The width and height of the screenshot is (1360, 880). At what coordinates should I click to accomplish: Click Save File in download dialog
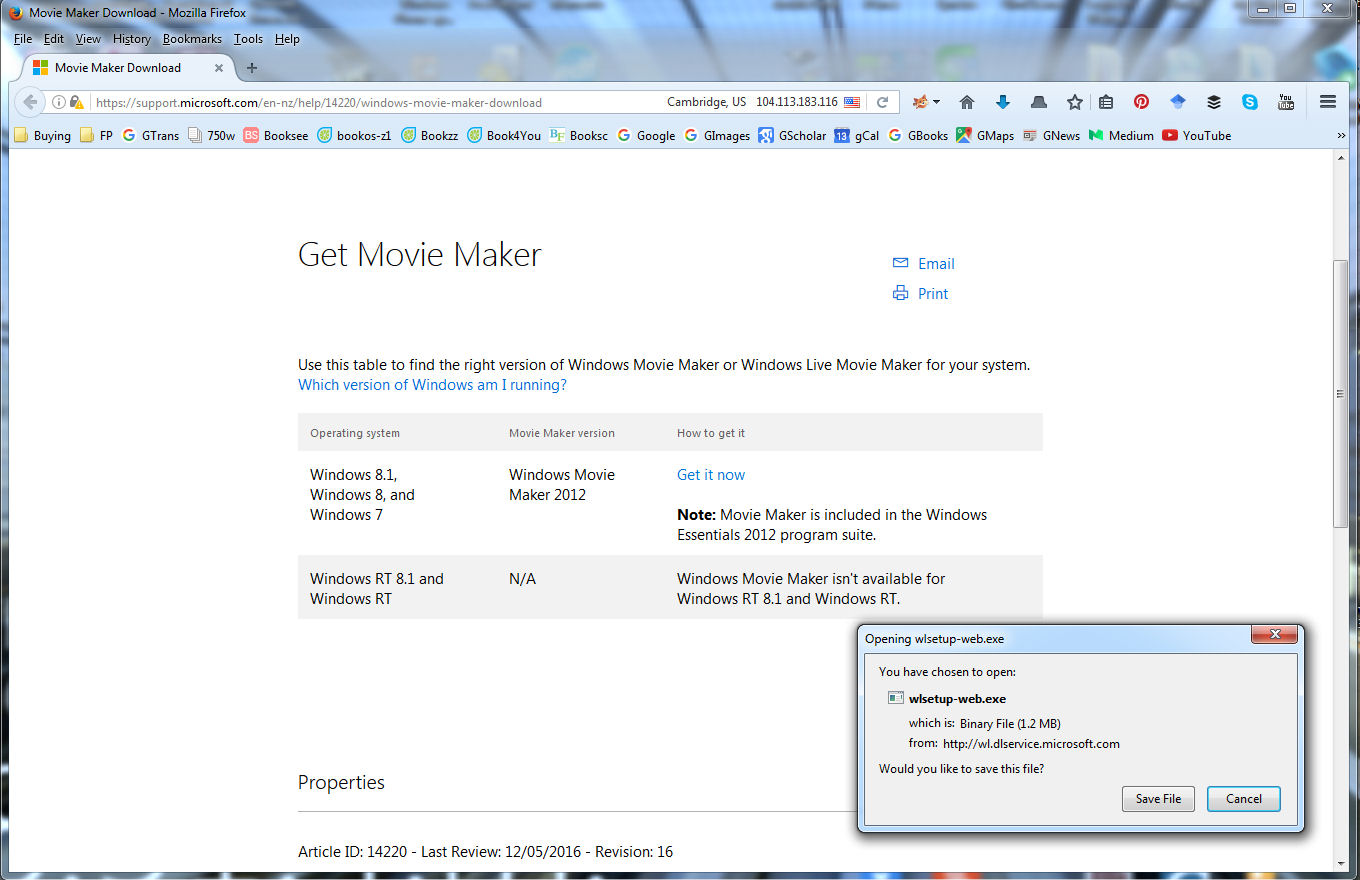(1158, 799)
